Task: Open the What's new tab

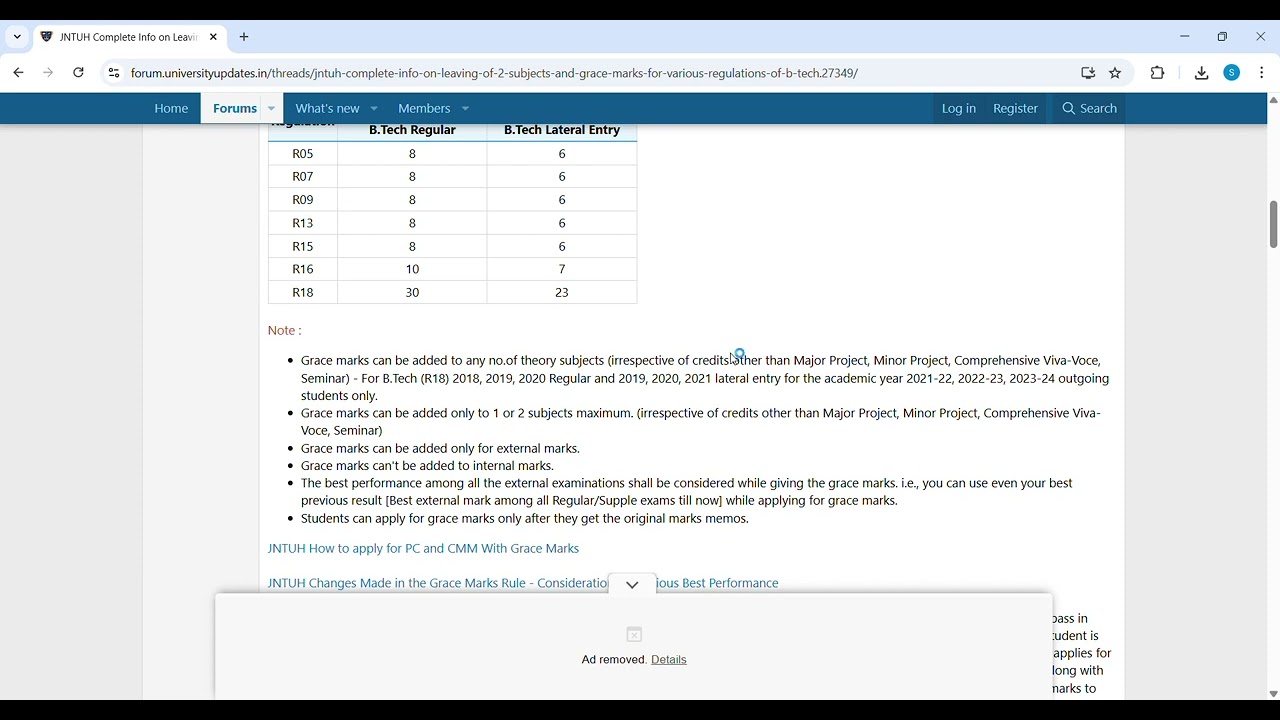Action: click(x=327, y=108)
